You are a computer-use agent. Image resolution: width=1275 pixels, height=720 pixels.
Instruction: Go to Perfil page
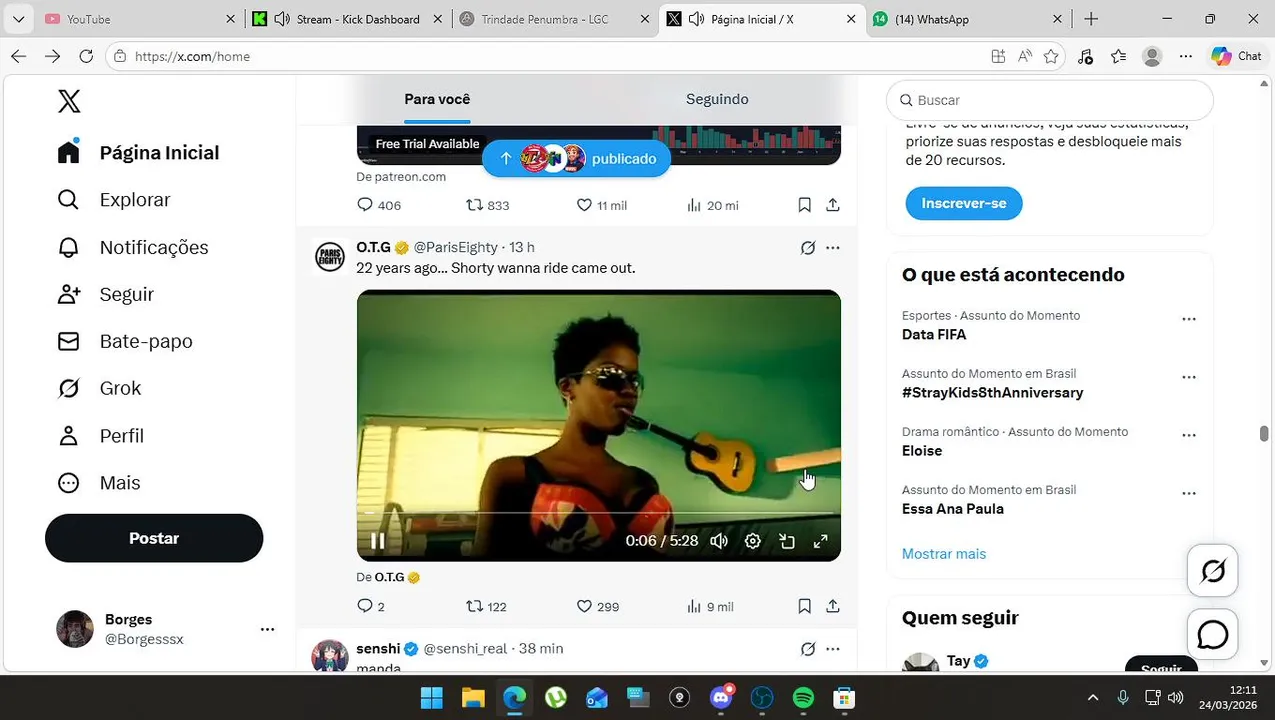[101, 436]
